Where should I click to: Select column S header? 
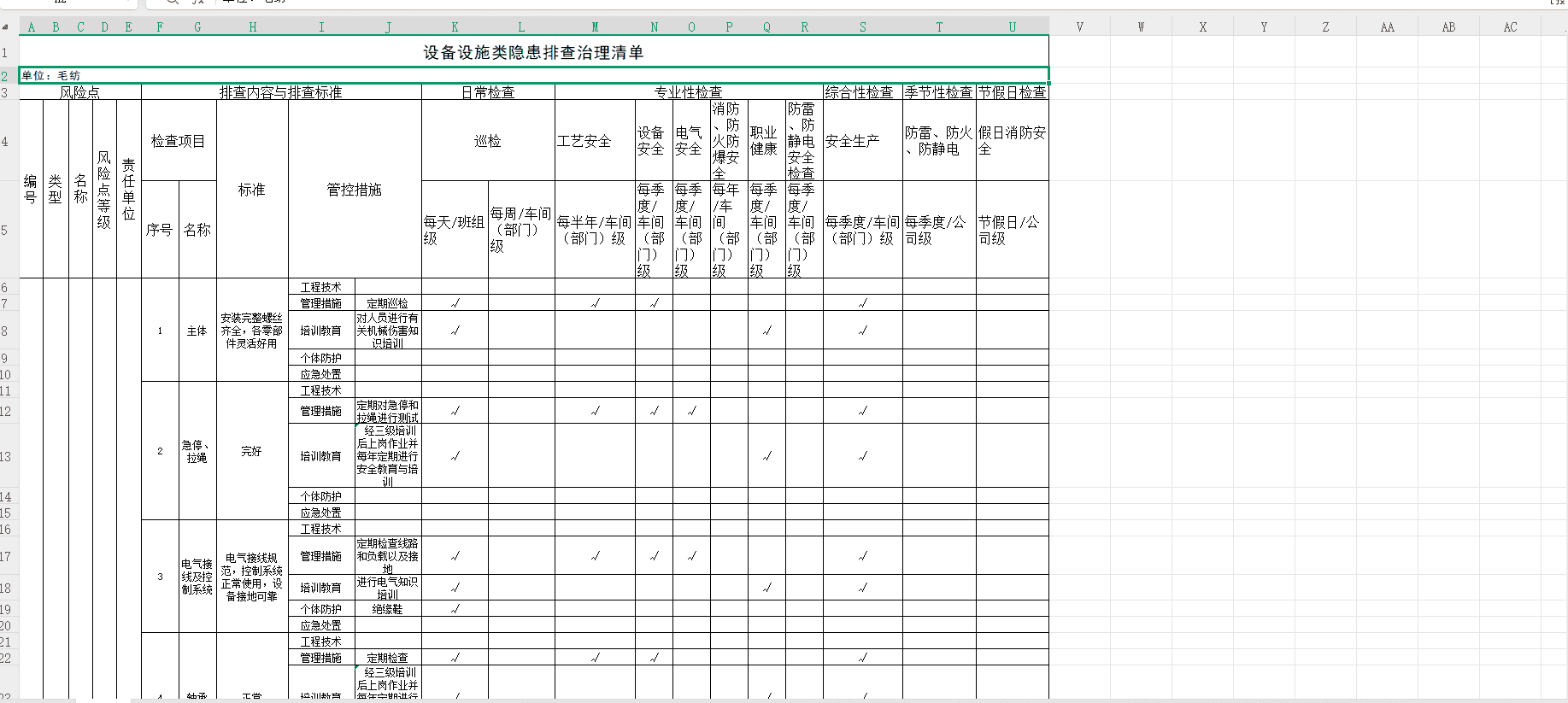862,27
